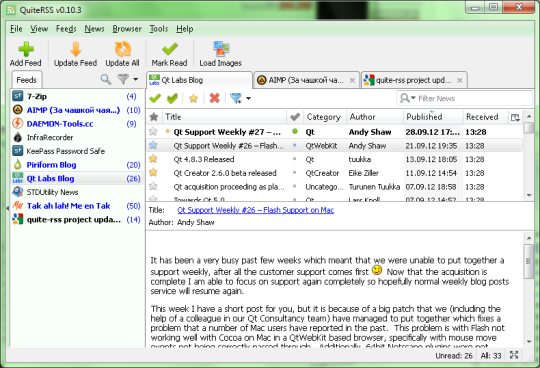Click the news filter funnel icon
540x368 pixels.
[x=236, y=98]
